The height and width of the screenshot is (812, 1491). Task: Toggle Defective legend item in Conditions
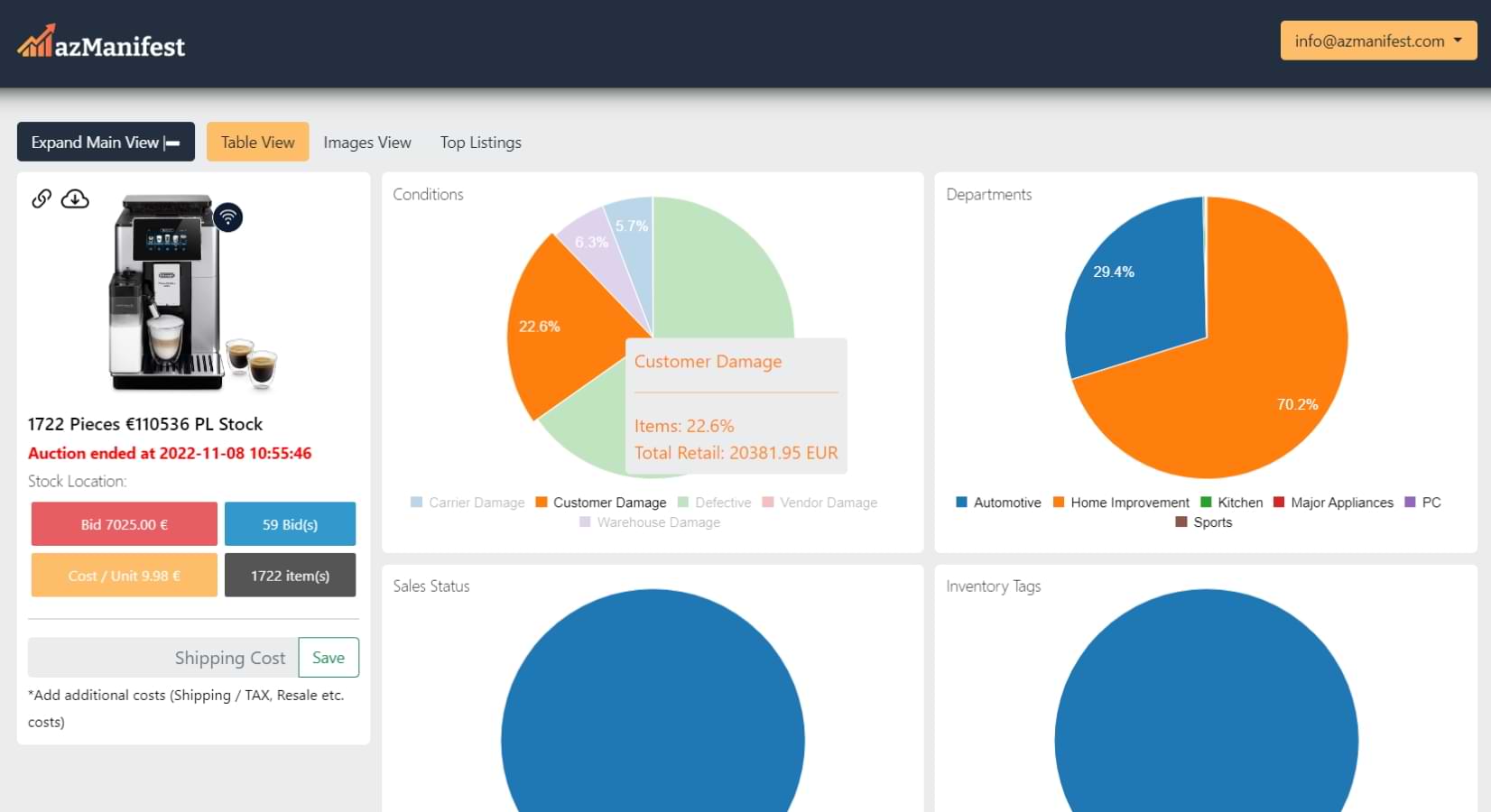(714, 503)
